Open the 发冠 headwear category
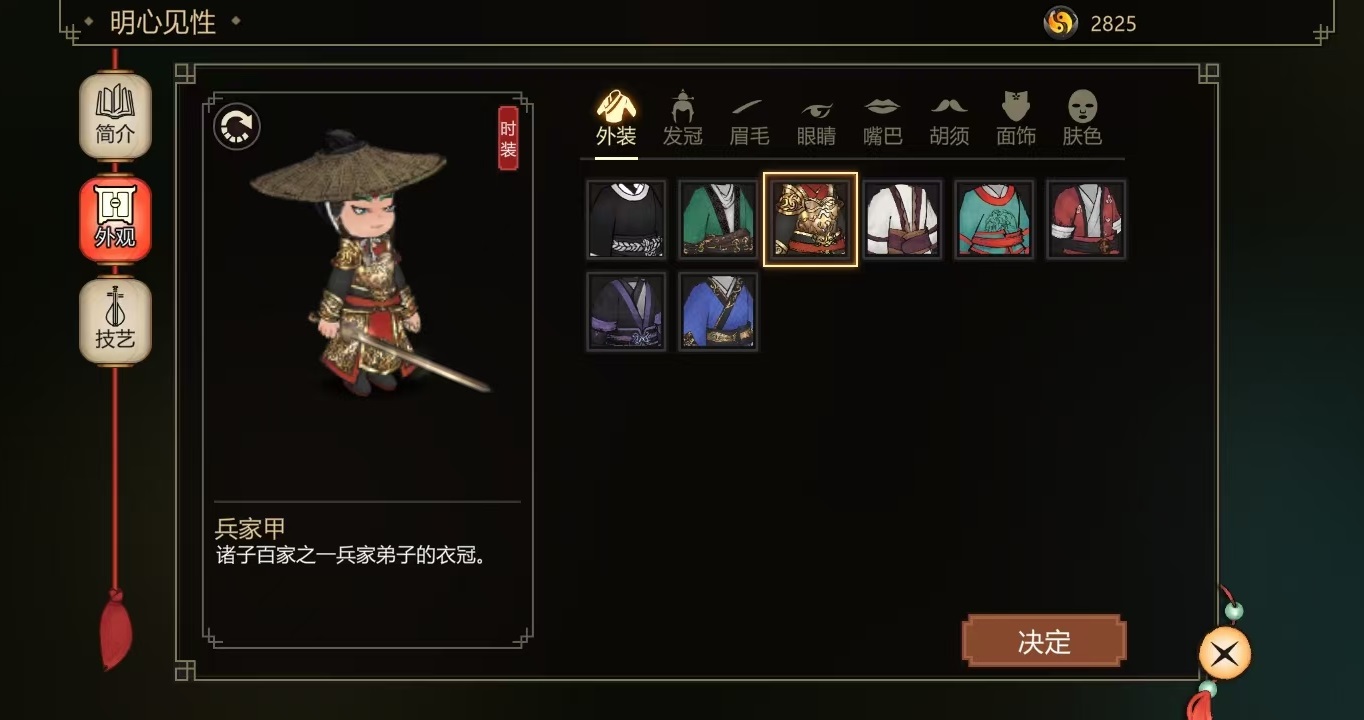Viewport: 1364px width, 720px height. [683, 118]
